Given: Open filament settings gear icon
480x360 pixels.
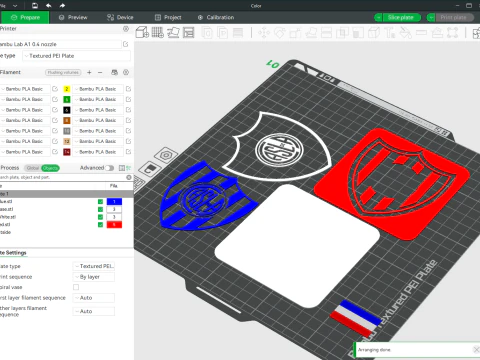Looking at the screenshot, I should point(126,72).
